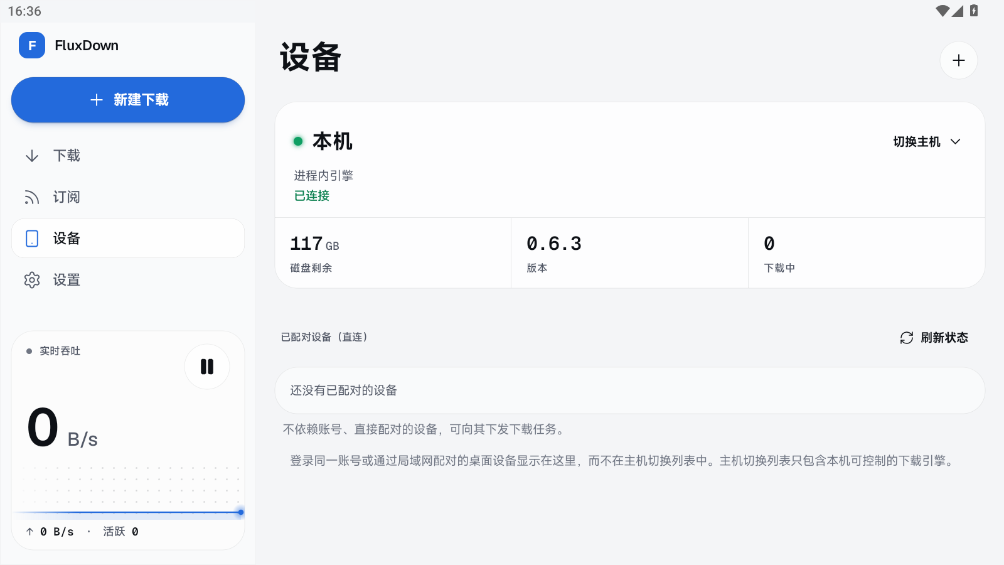Click the 还没有已配对的设备 empty row

pyautogui.click(x=629, y=390)
